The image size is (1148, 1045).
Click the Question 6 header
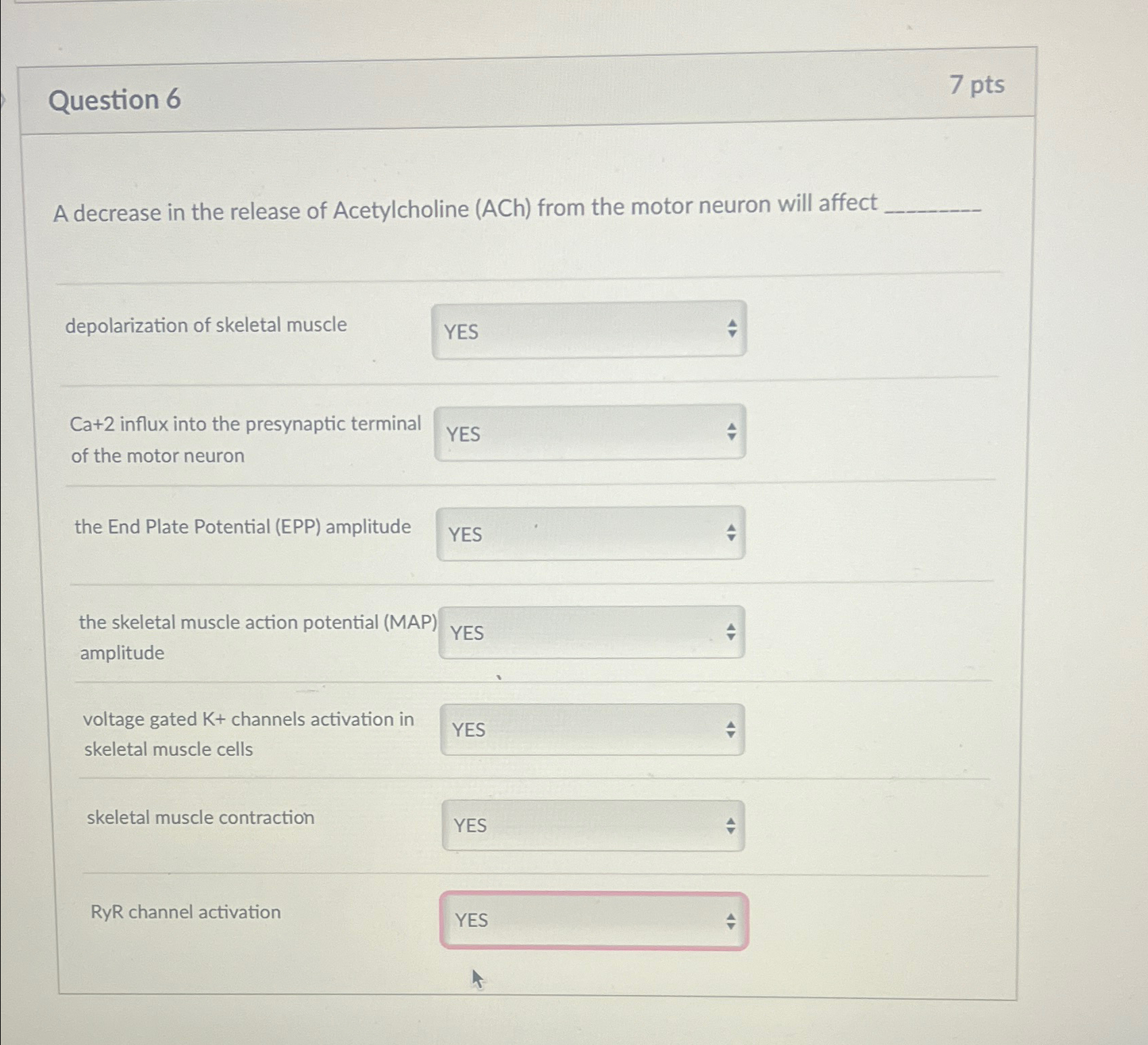116,100
